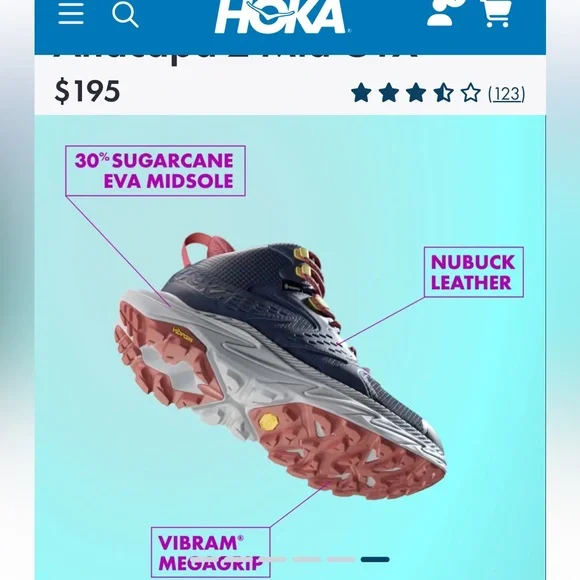Select the second rating star

click(x=388, y=92)
